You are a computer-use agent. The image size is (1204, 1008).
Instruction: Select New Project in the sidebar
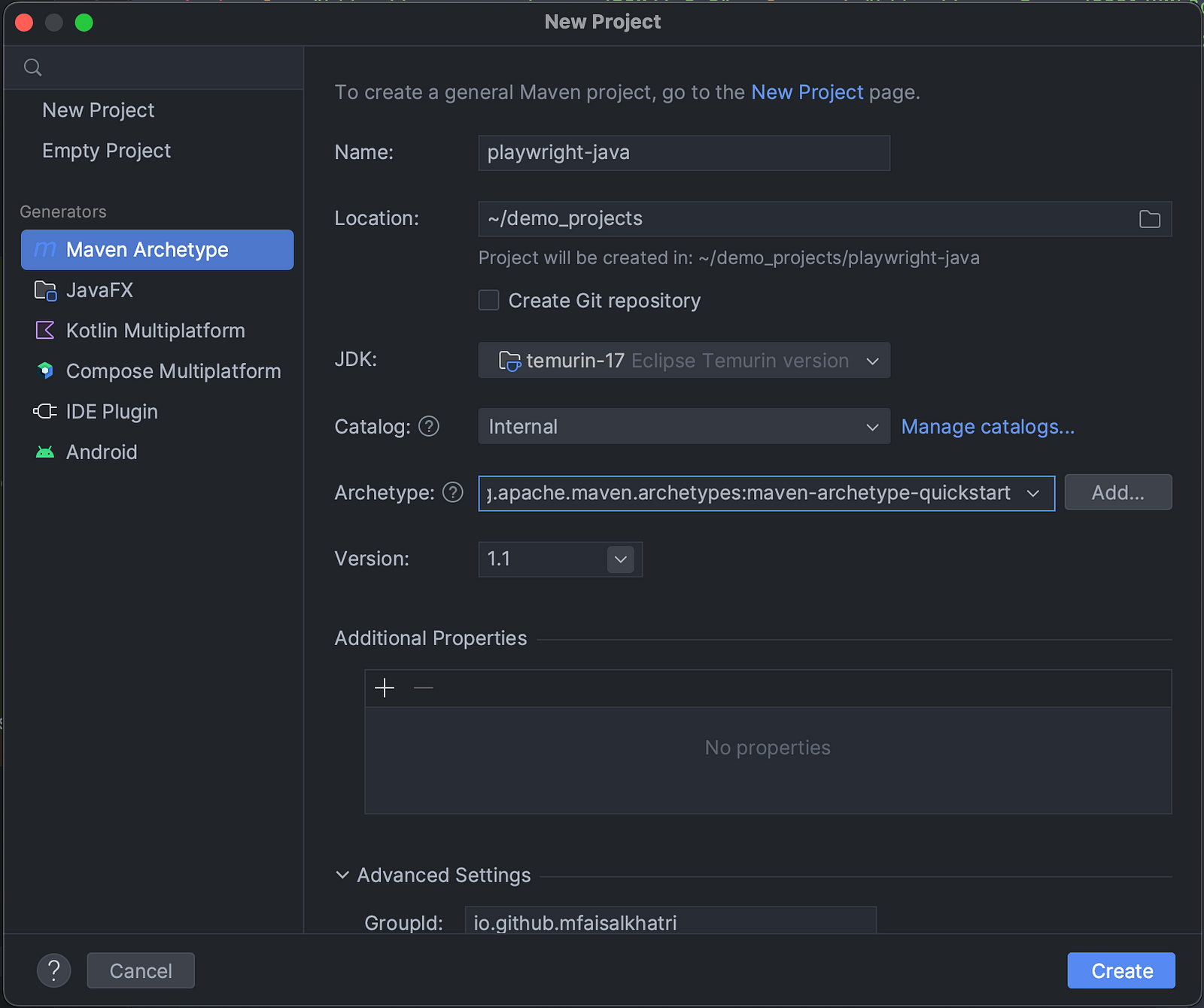point(99,111)
